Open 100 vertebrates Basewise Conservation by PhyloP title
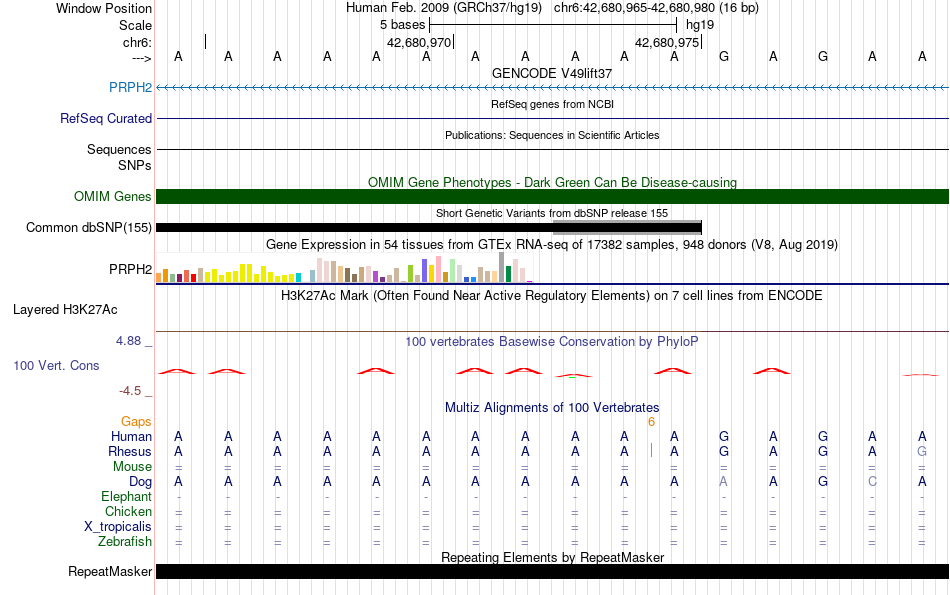The width and height of the screenshot is (950, 595). (552, 342)
